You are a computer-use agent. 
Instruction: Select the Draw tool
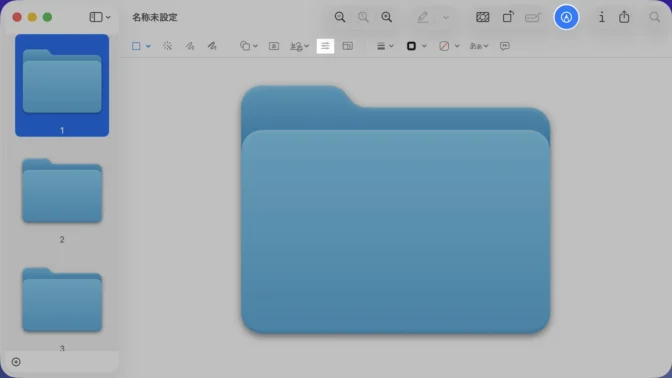click(212, 46)
